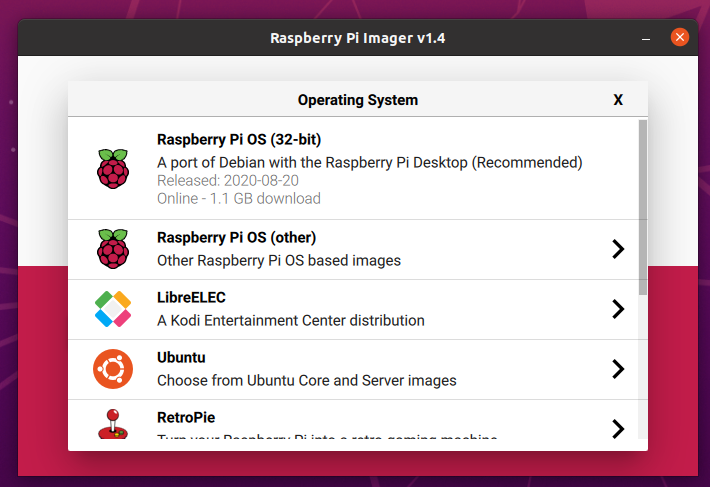Viewport: 710px width, 487px height.
Task: Click the Raspberry Pi OS (32-bit) raspberry logo
Action: coord(113,168)
